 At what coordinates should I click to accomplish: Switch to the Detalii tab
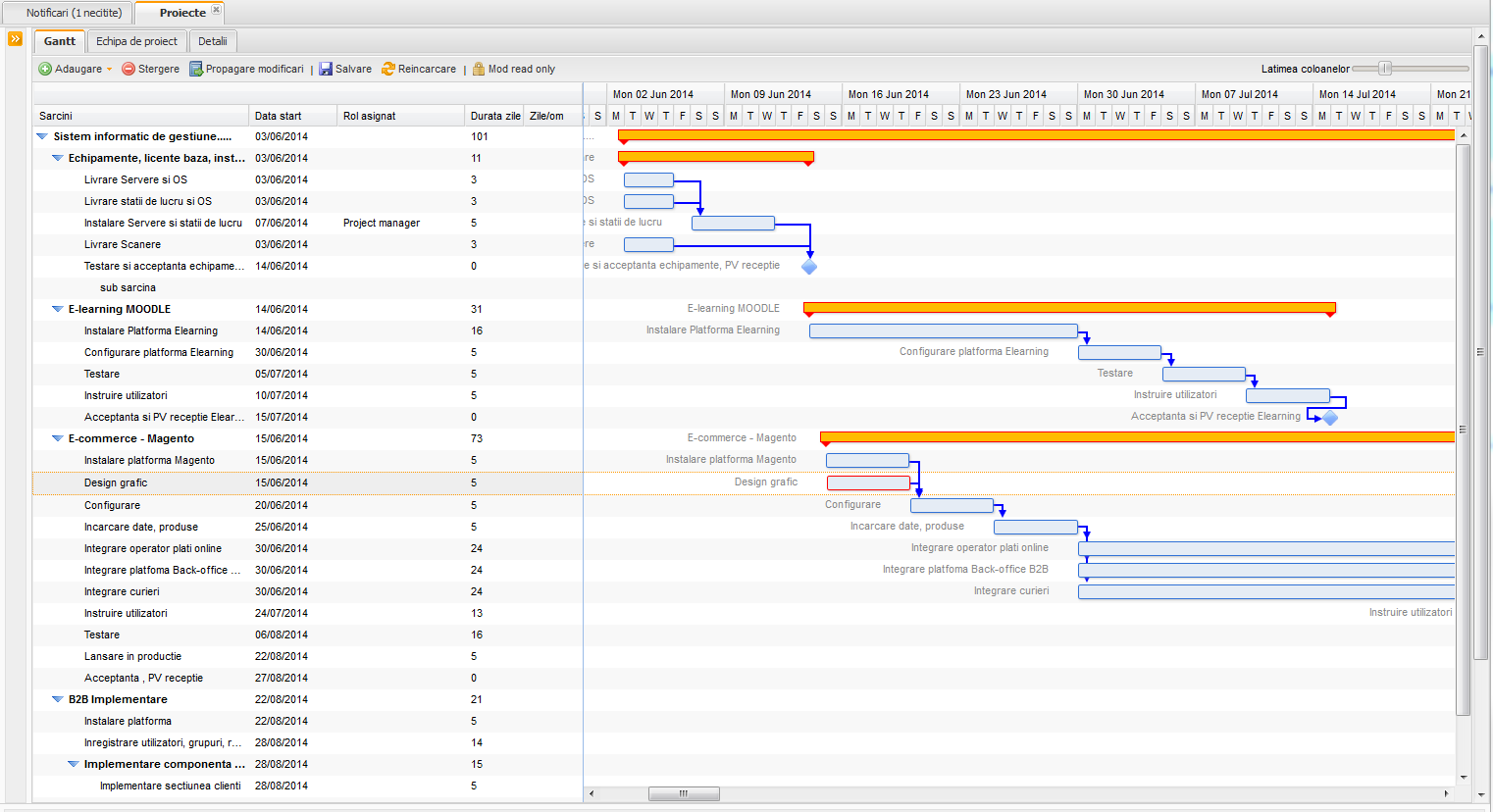click(213, 41)
